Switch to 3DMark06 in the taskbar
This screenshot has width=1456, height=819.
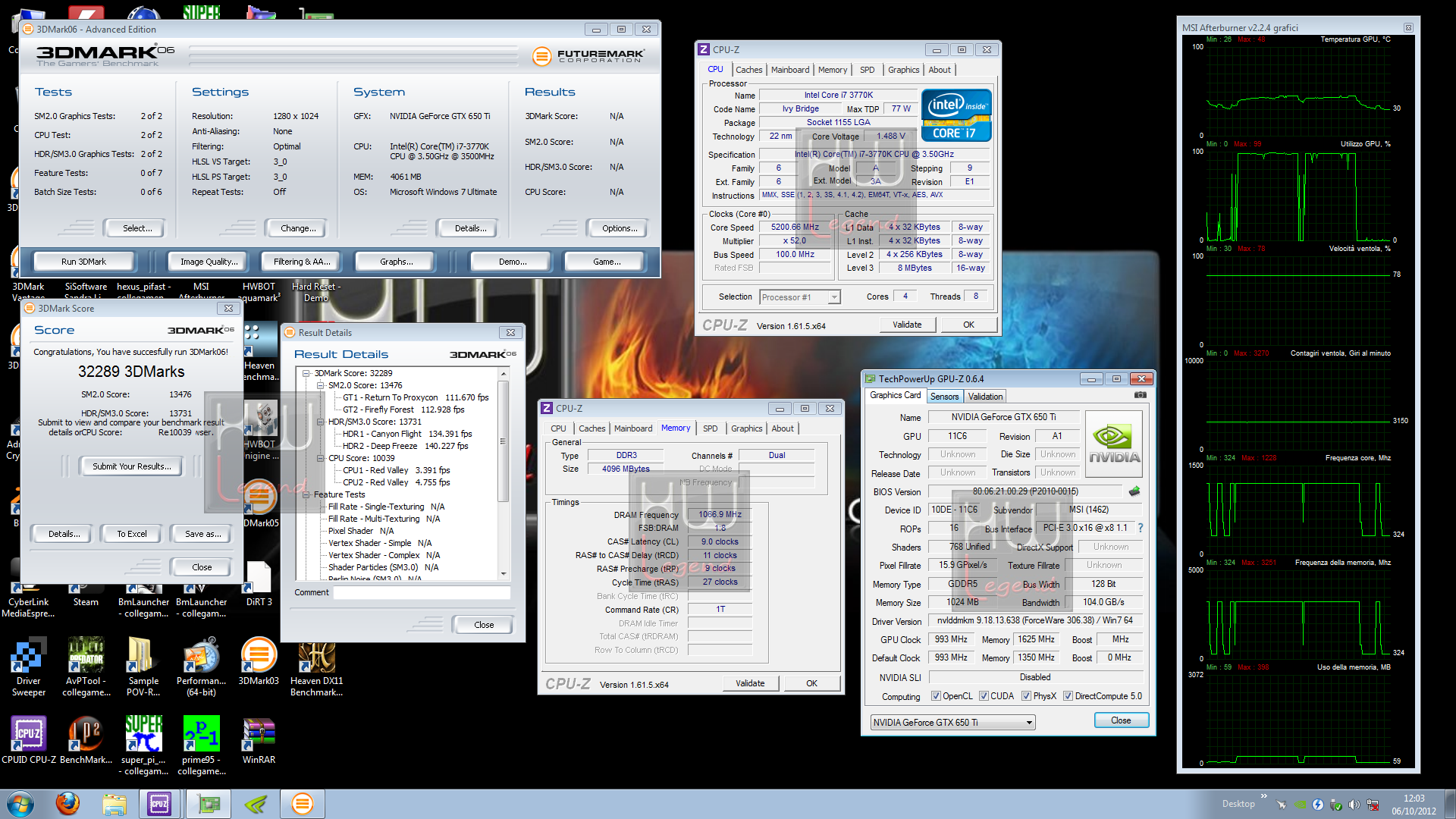[x=303, y=804]
